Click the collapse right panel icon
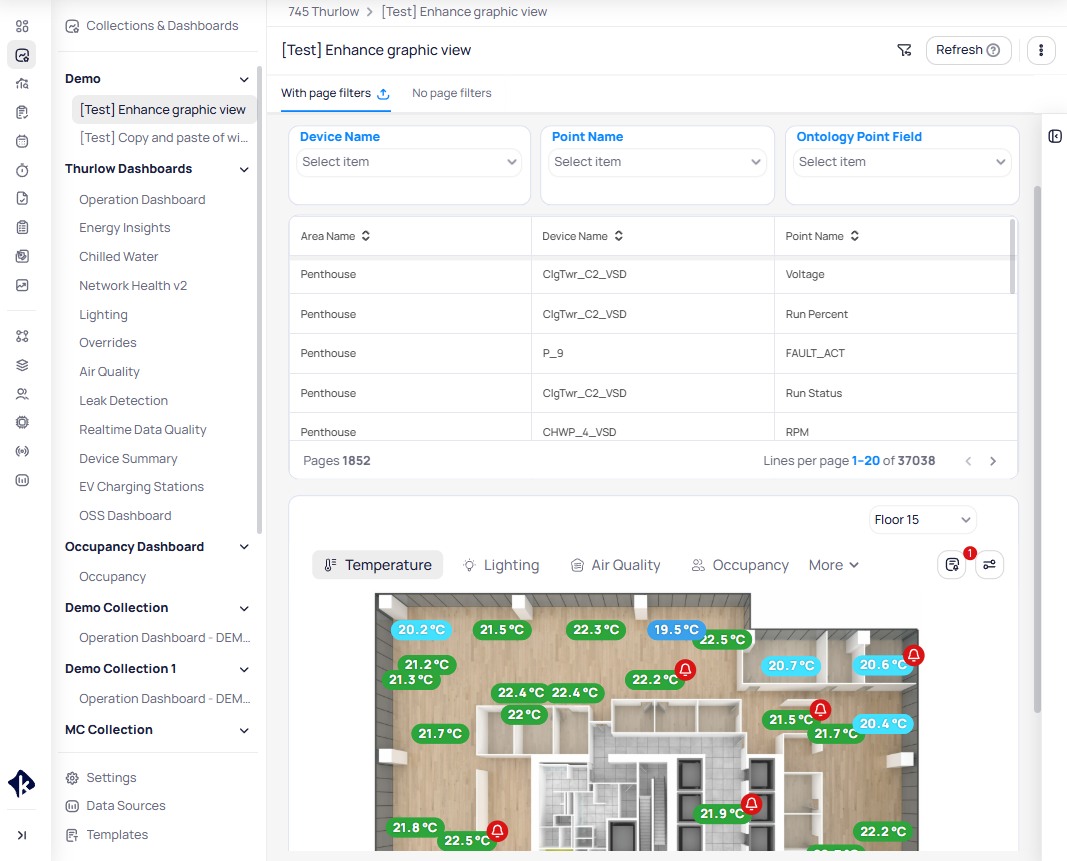Image resolution: width=1067 pixels, height=861 pixels. coord(1055,136)
